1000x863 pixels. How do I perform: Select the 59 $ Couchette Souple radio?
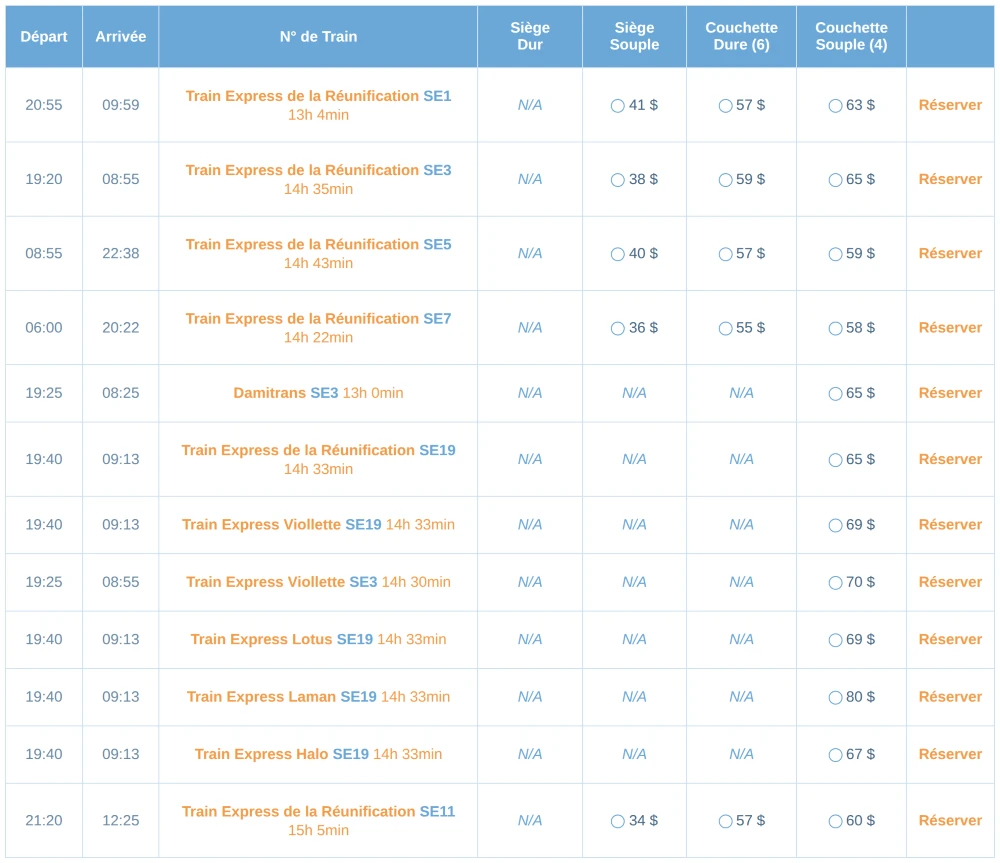click(835, 254)
